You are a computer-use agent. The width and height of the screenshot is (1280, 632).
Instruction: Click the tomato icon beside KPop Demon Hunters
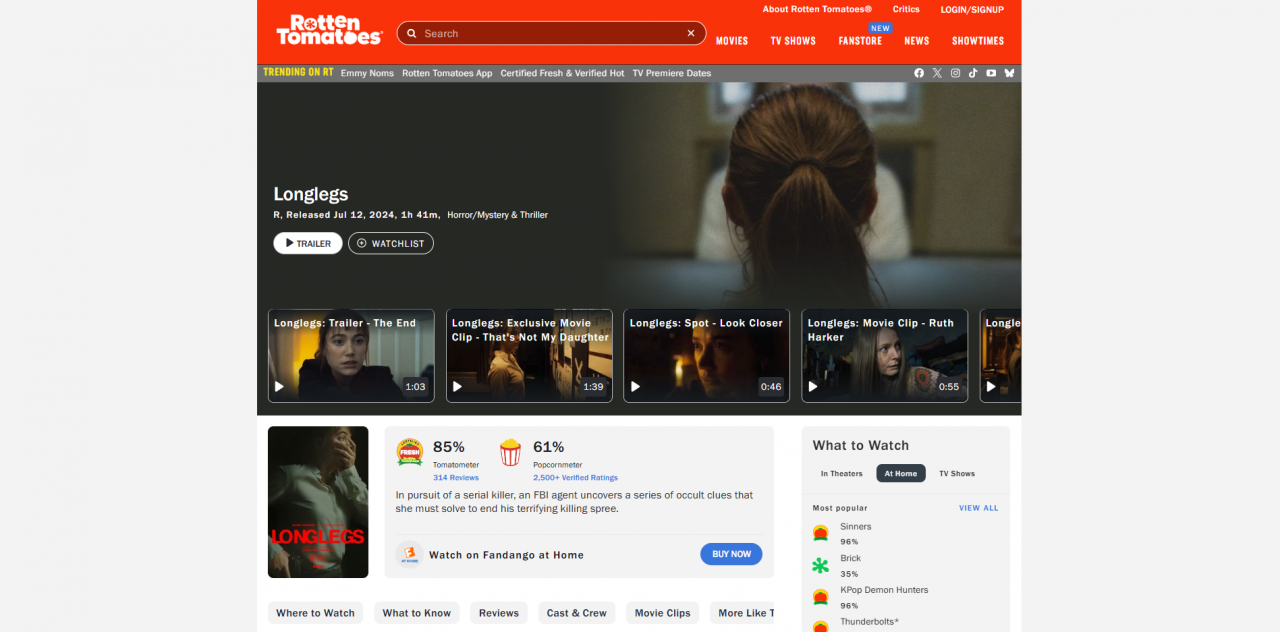point(820,597)
